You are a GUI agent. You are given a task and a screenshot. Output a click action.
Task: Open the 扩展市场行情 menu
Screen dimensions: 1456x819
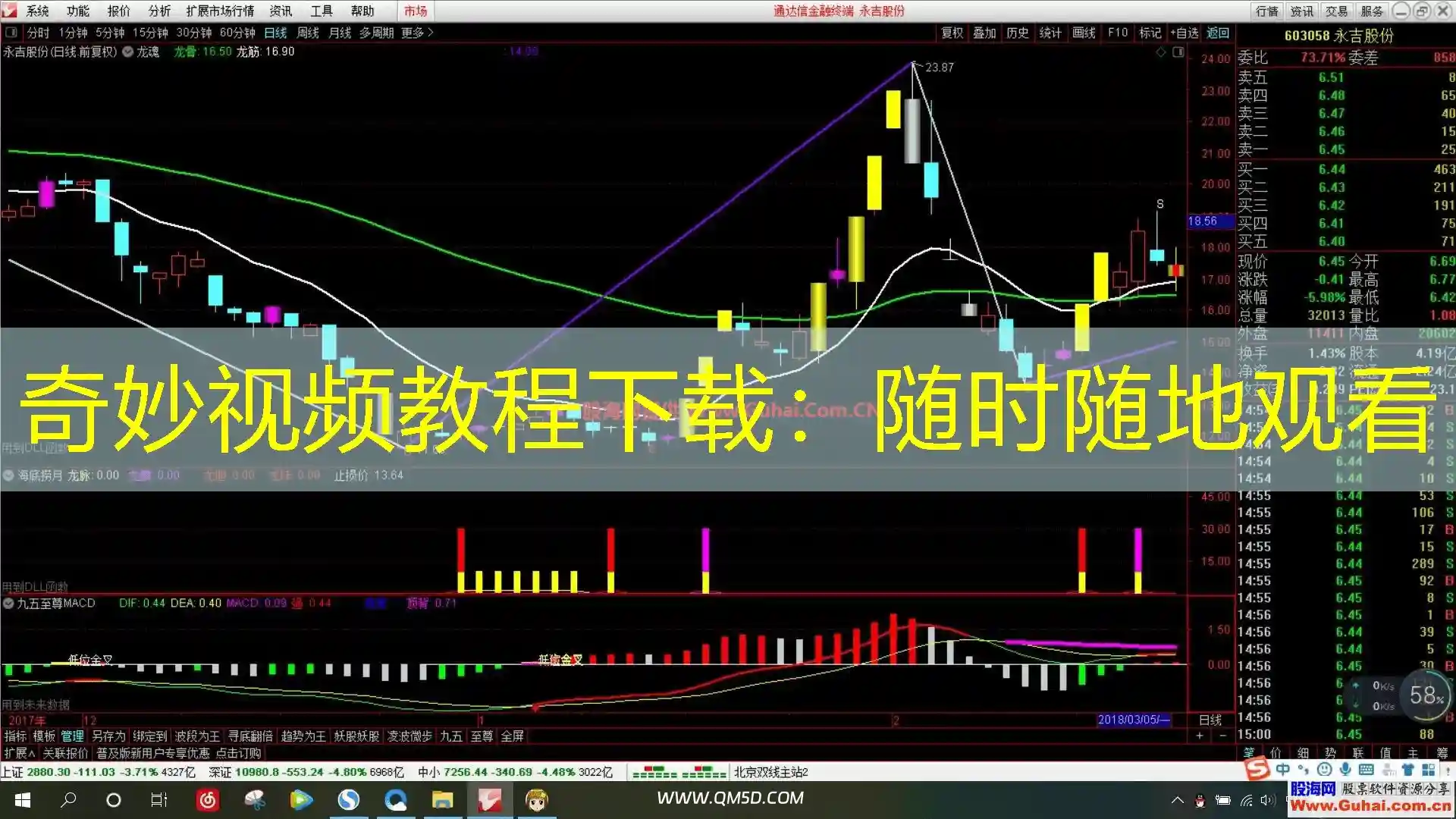(220, 11)
